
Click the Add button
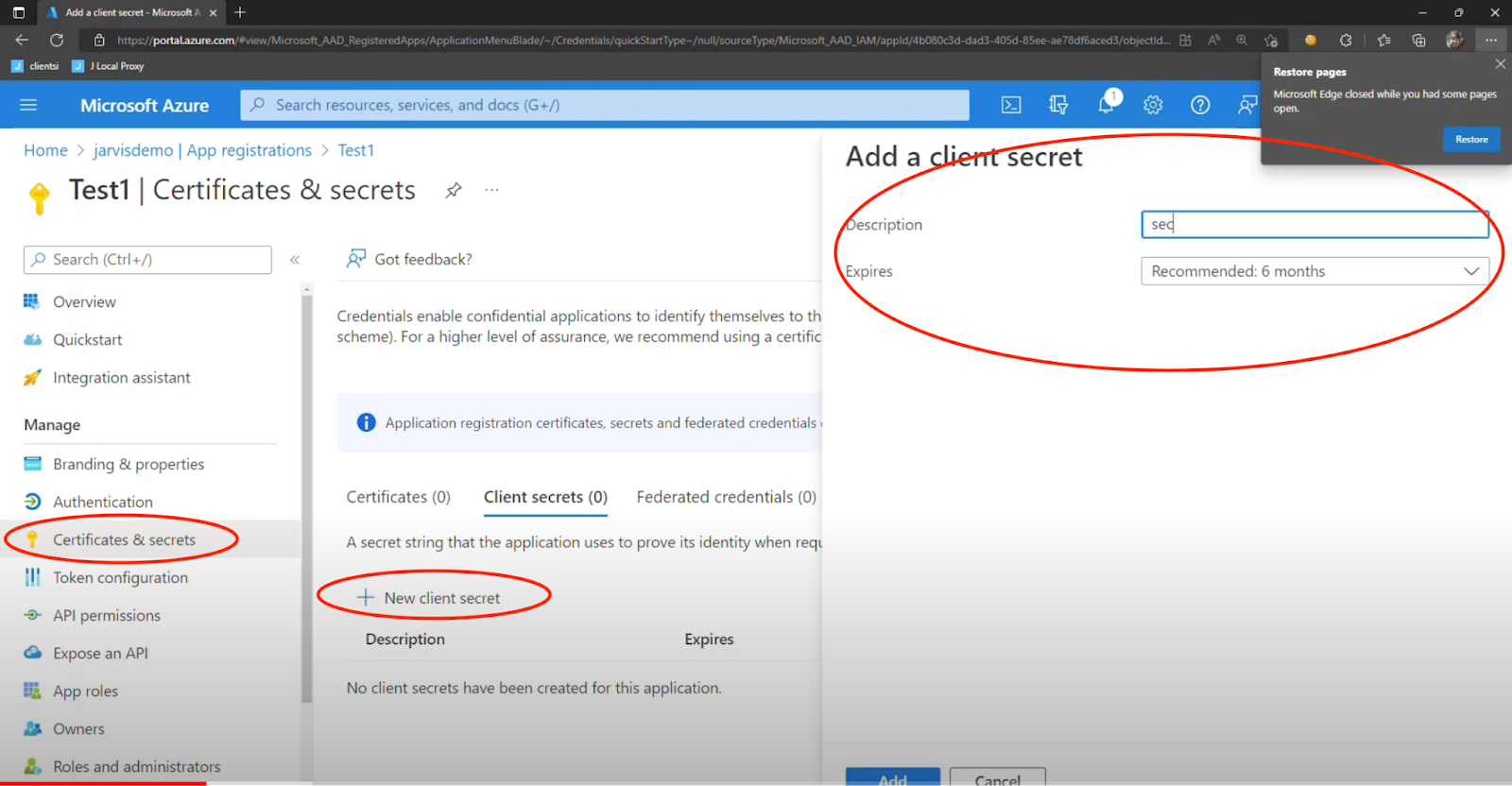(x=893, y=777)
